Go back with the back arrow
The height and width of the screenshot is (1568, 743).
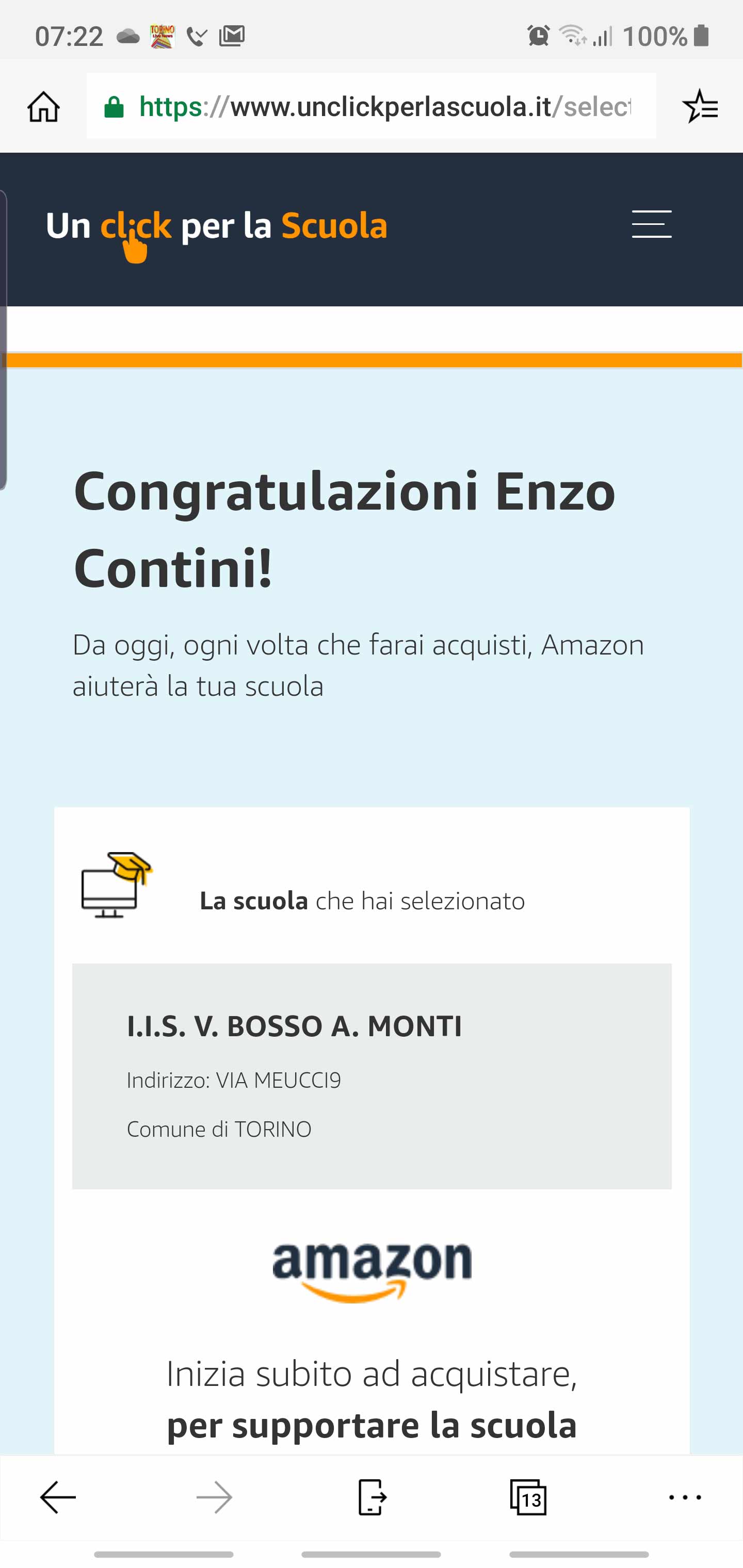(x=58, y=1497)
